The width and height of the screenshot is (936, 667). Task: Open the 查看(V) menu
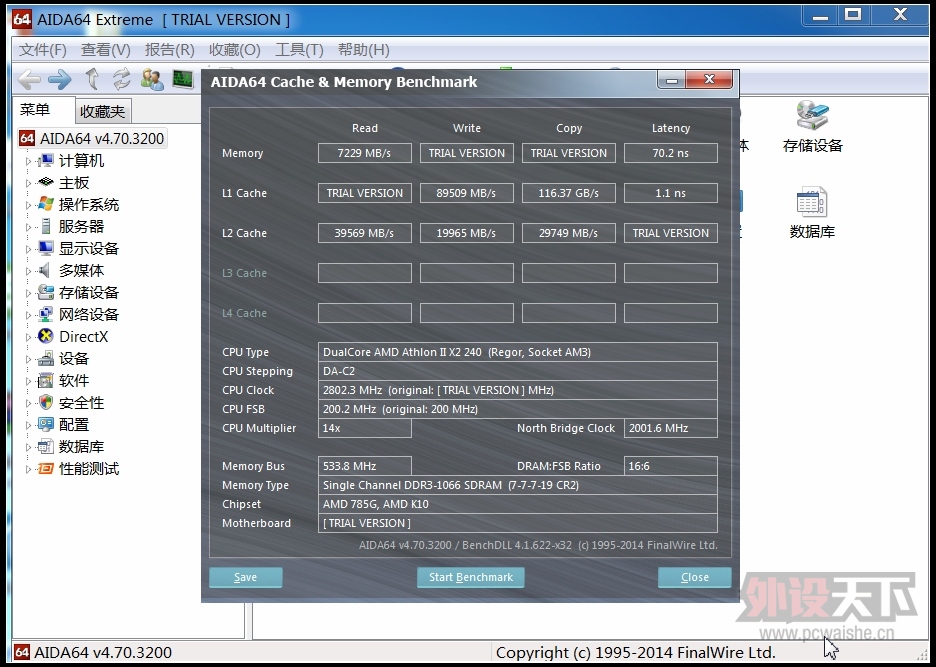coord(106,50)
